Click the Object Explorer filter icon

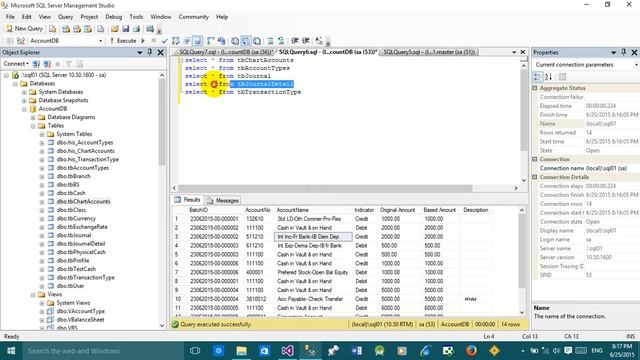[x=69, y=64]
